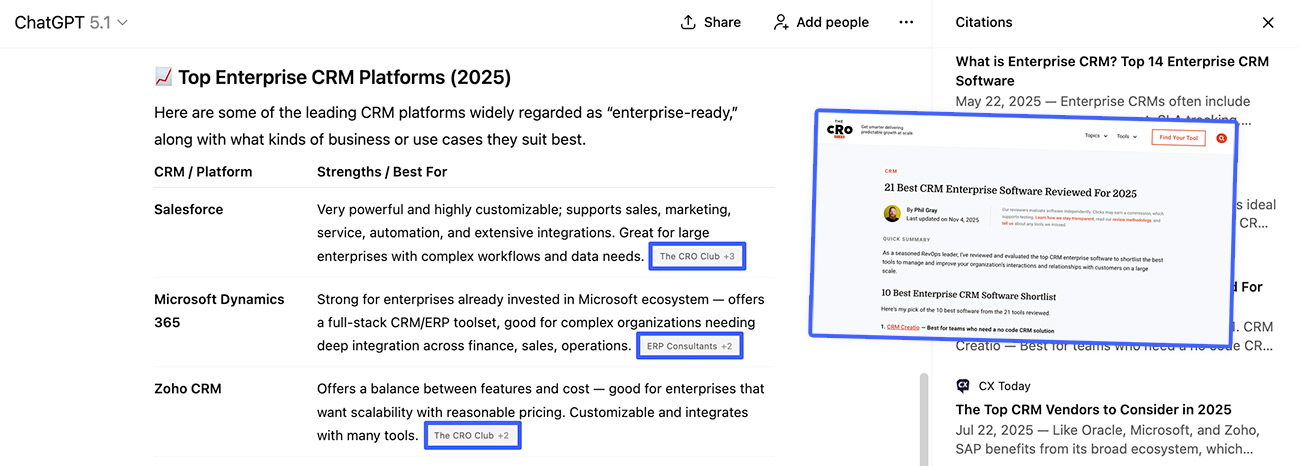Open 'What is Enterprise CRM?' citation
The height and width of the screenshot is (466, 1300).
[x=1111, y=70]
